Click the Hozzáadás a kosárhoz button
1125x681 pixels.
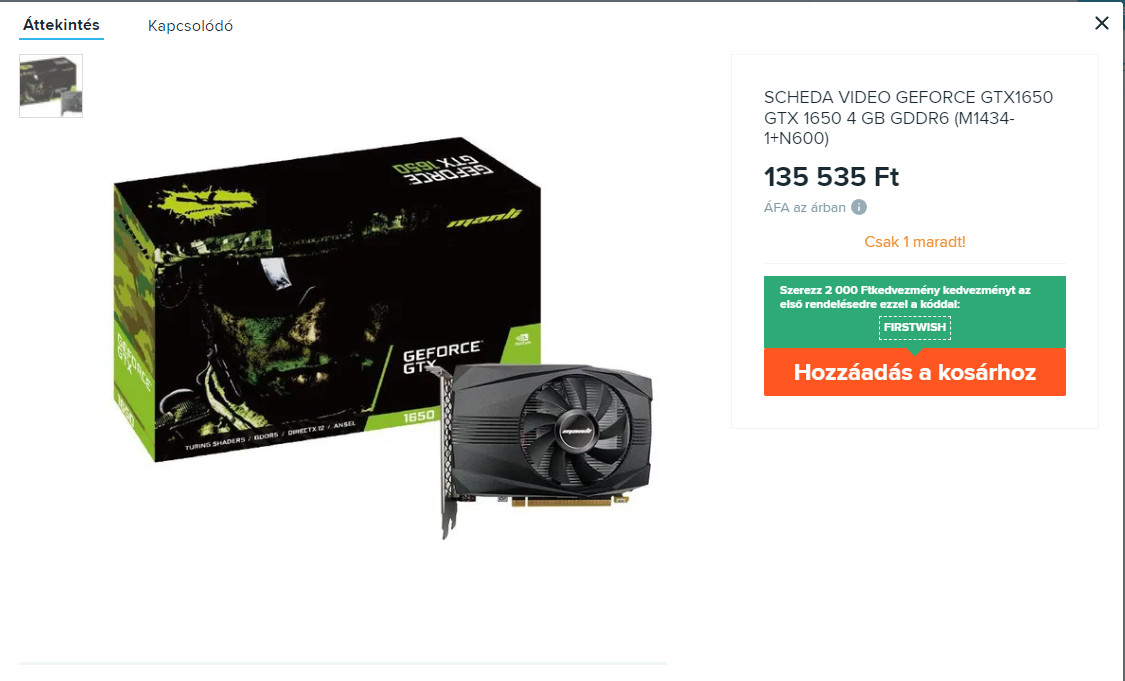tap(915, 372)
